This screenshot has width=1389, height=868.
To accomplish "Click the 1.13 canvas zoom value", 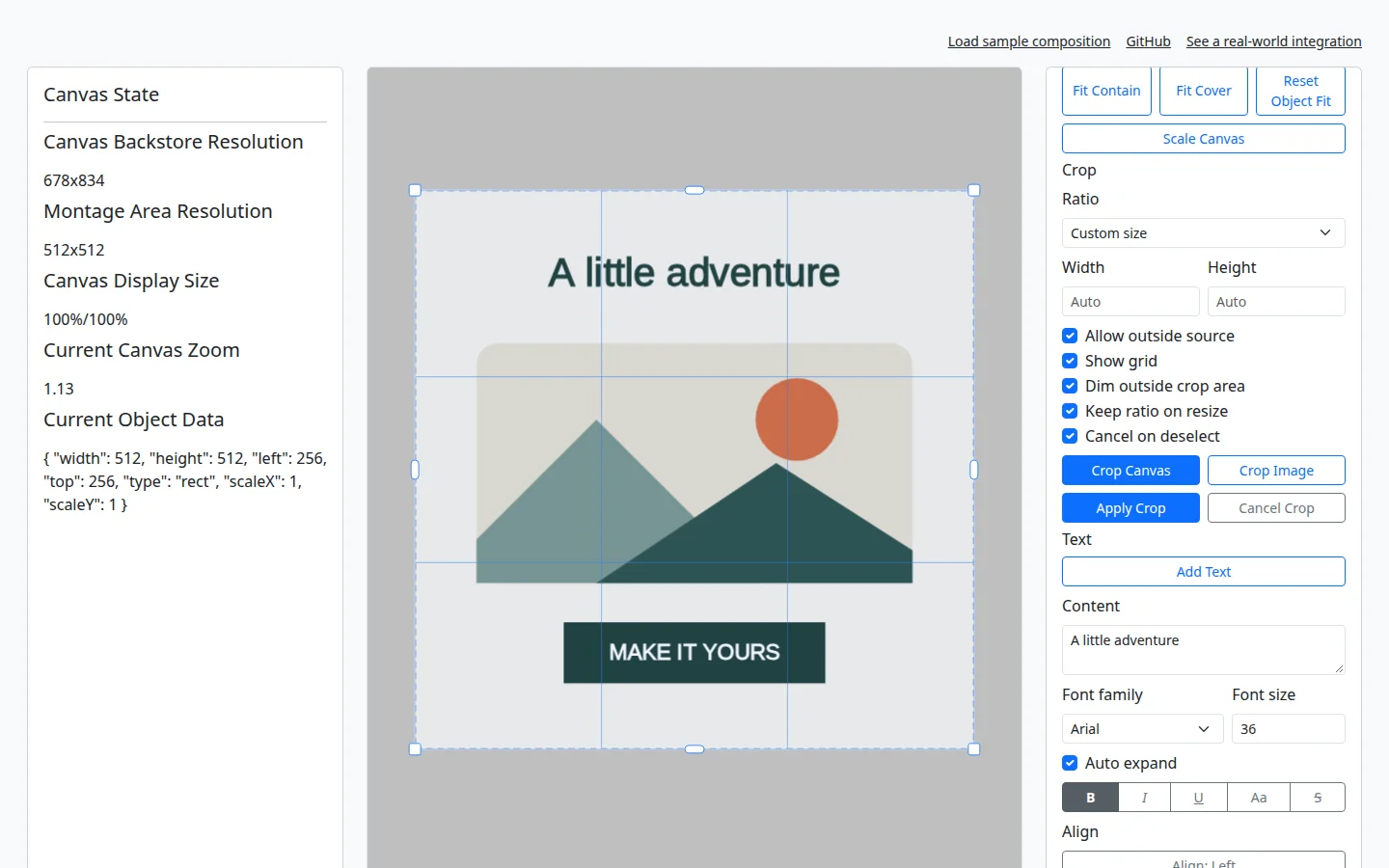I will pos(59,389).
